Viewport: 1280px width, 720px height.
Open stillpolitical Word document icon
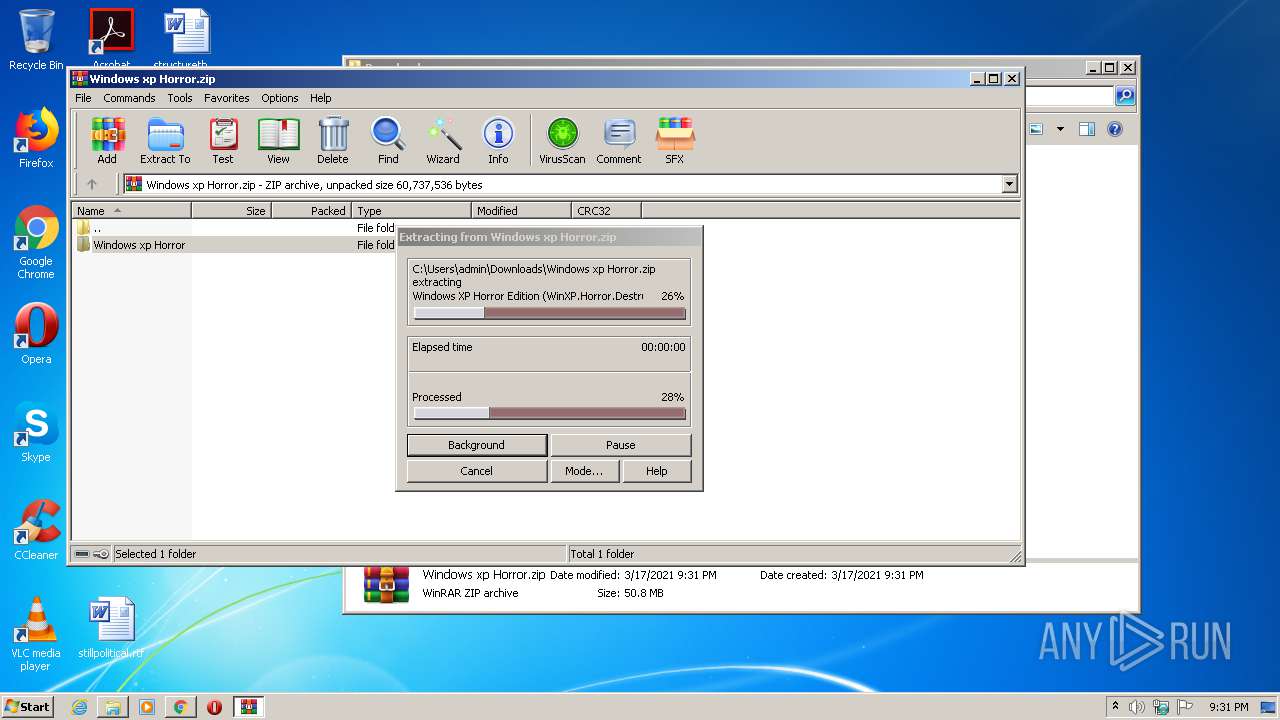(111, 628)
